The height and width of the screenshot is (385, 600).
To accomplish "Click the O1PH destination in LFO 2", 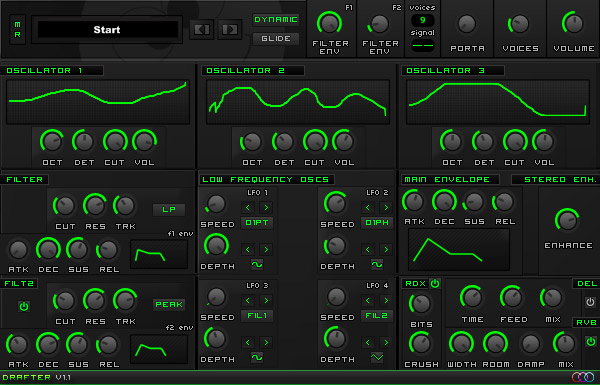I will click(377, 223).
